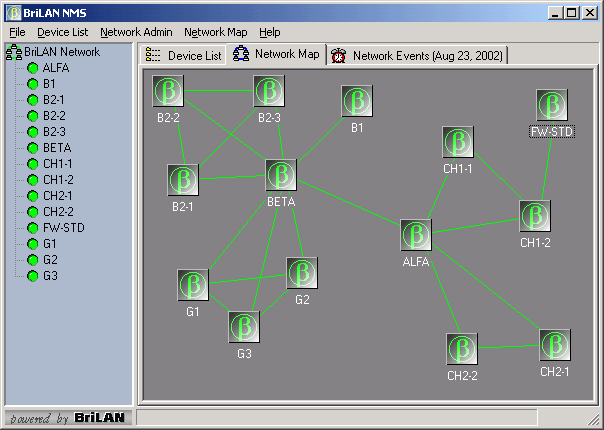
Task: Click the ALFA label on the map
Action: point(416,262)
